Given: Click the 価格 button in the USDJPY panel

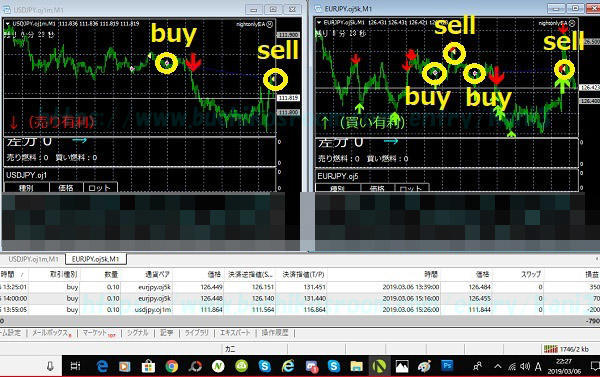Looking at the screenshot, I should (x=66, y=188).
